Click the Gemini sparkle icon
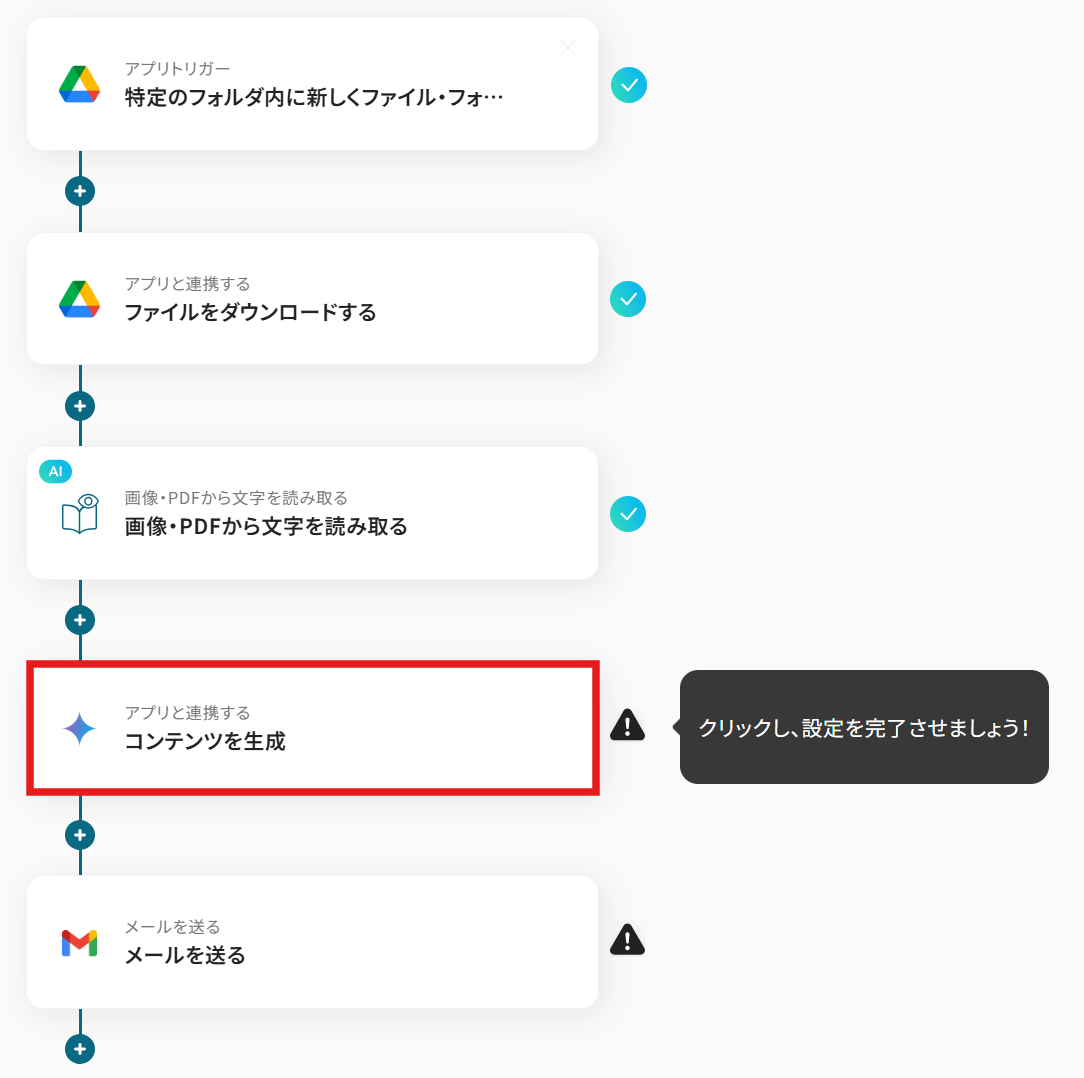Viewport: 1084px width, 1078px height. click(x=80, y=728)
